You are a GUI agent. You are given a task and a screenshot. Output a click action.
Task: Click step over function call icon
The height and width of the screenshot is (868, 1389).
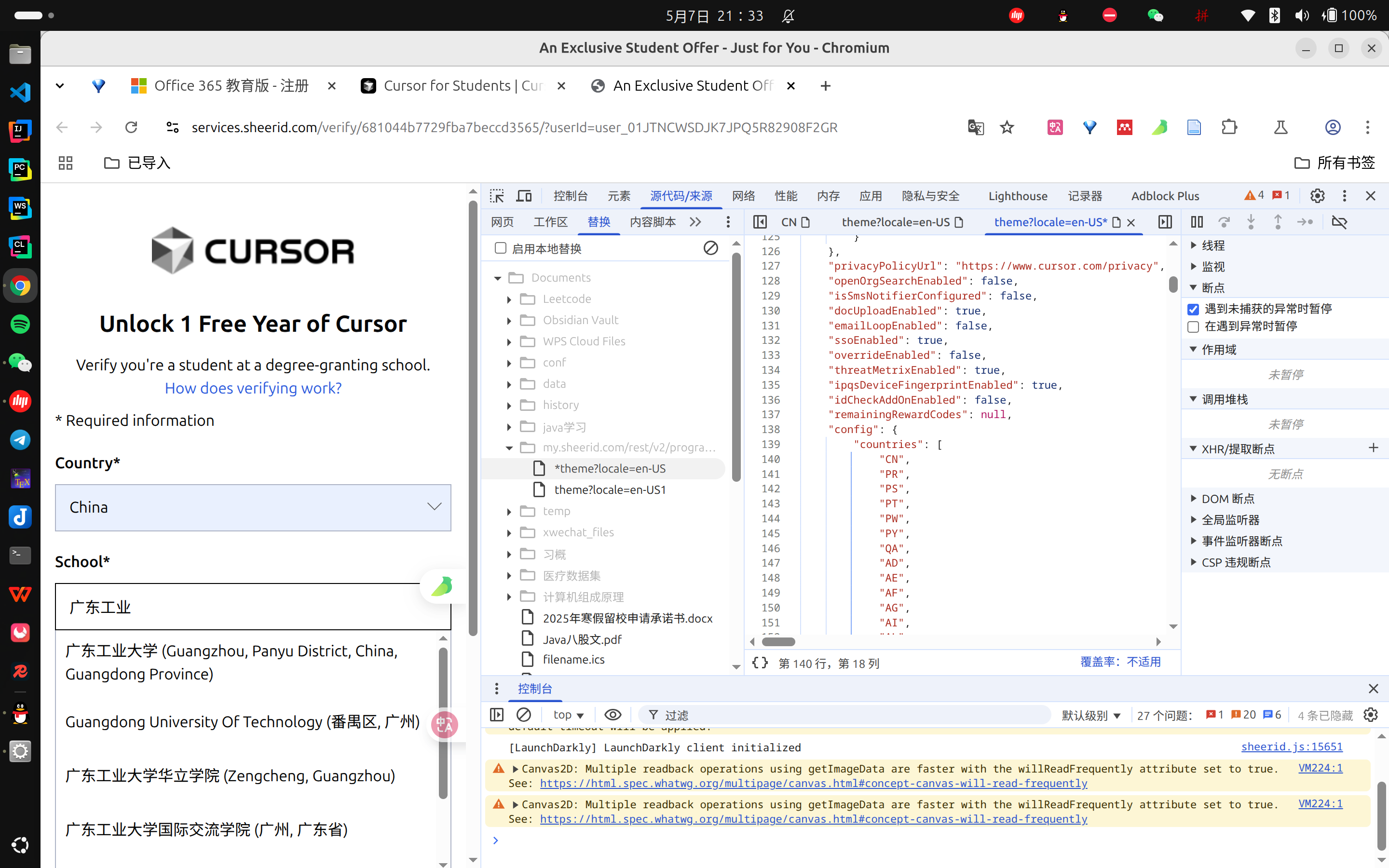(1224, 222)
